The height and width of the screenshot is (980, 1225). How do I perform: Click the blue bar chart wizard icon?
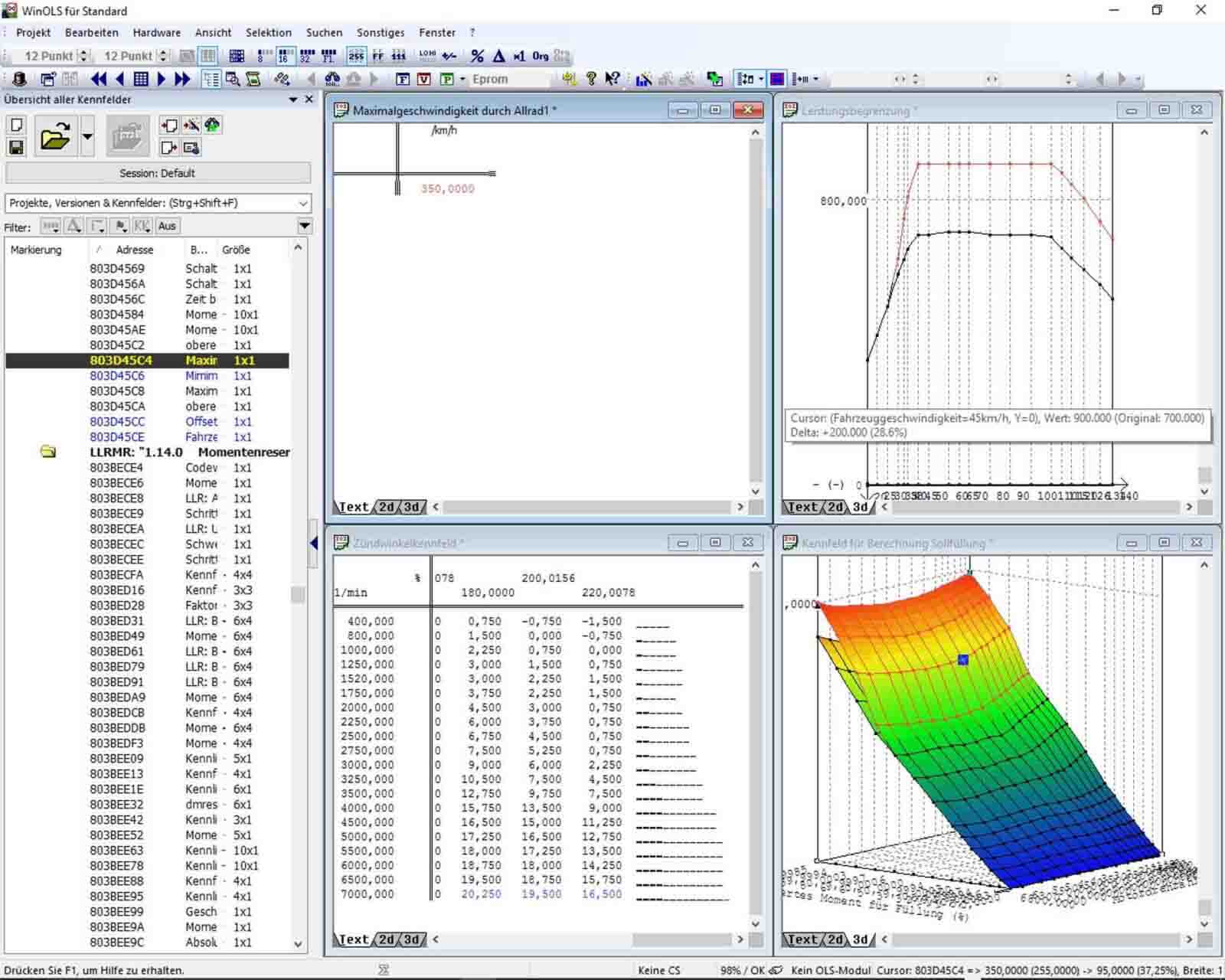coord(644,79)
